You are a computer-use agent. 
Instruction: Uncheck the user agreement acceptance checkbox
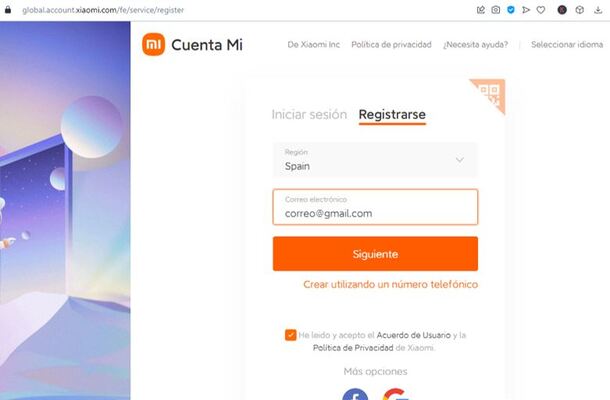point(290,335)
